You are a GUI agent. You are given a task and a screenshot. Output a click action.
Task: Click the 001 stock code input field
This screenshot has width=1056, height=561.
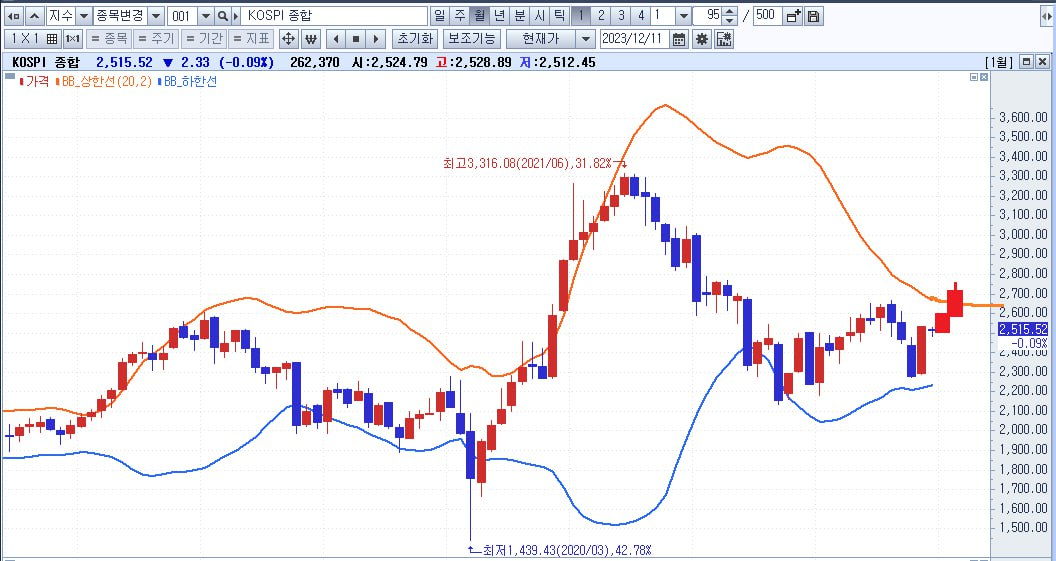pos(183,15)
